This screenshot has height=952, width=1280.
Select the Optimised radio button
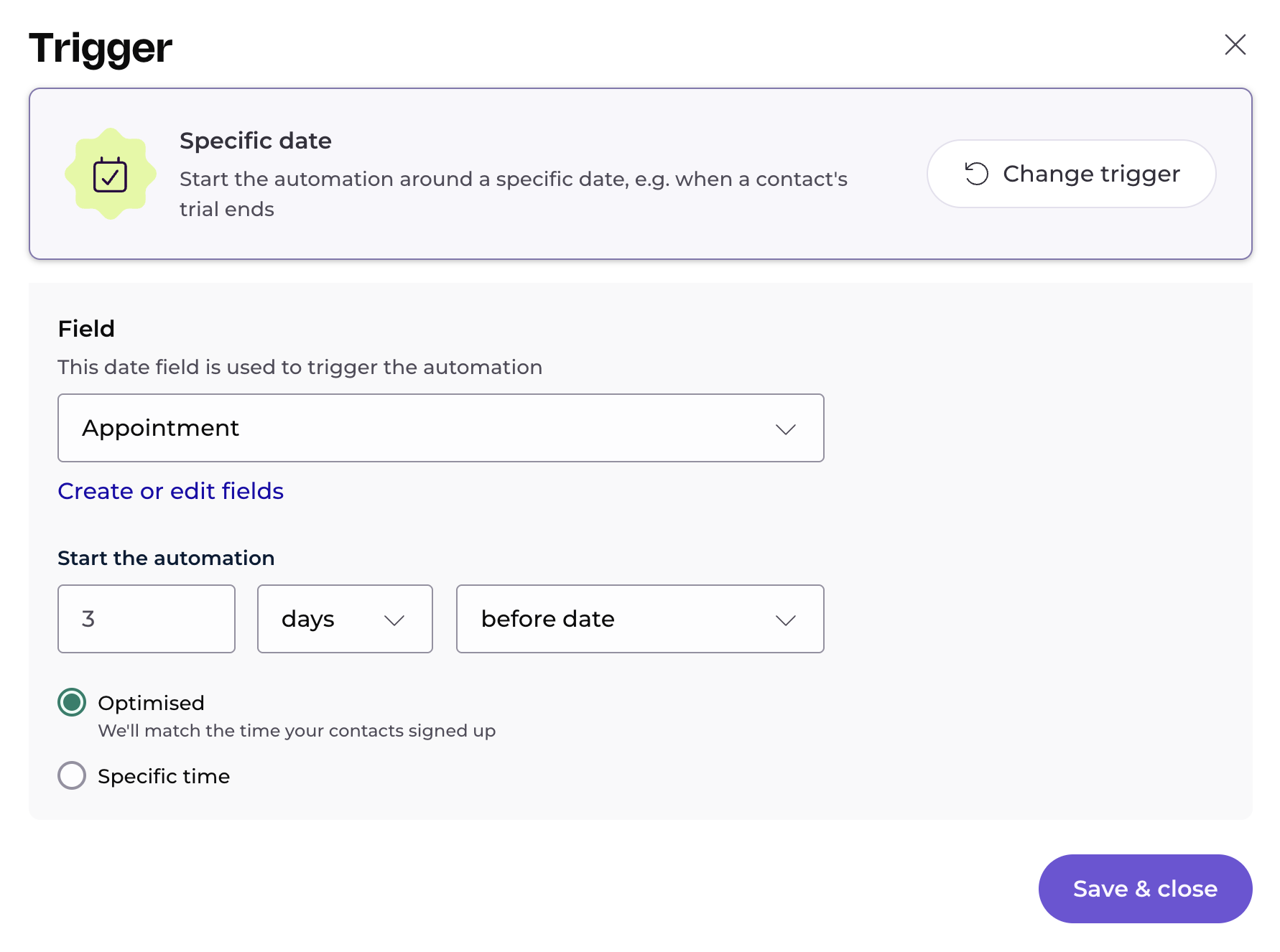(72, 702)
